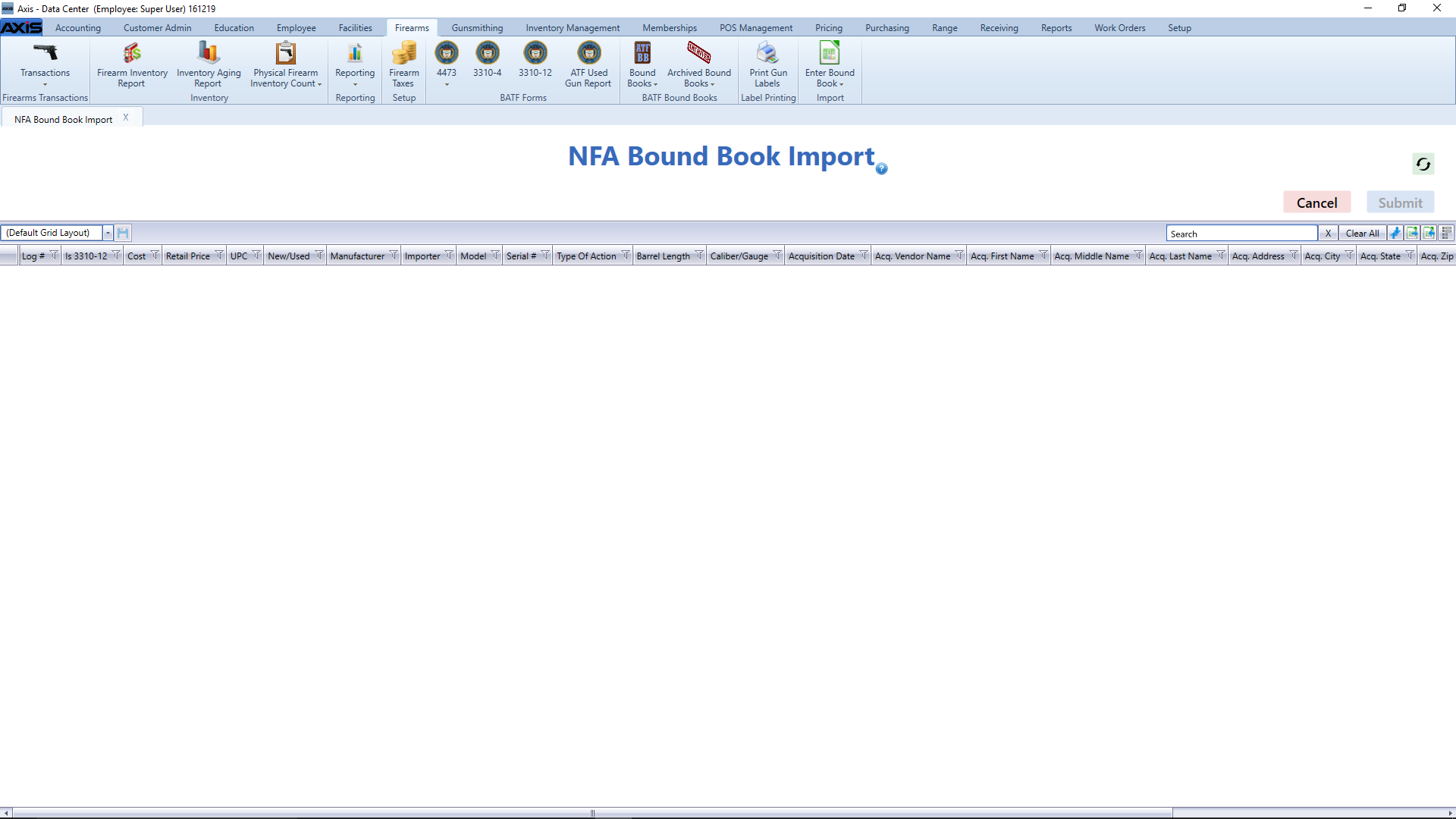This screenshot has height=819, width=1456.
Task: Switch to the Accounting ribbon tab
Action: [x=78, y=28]
